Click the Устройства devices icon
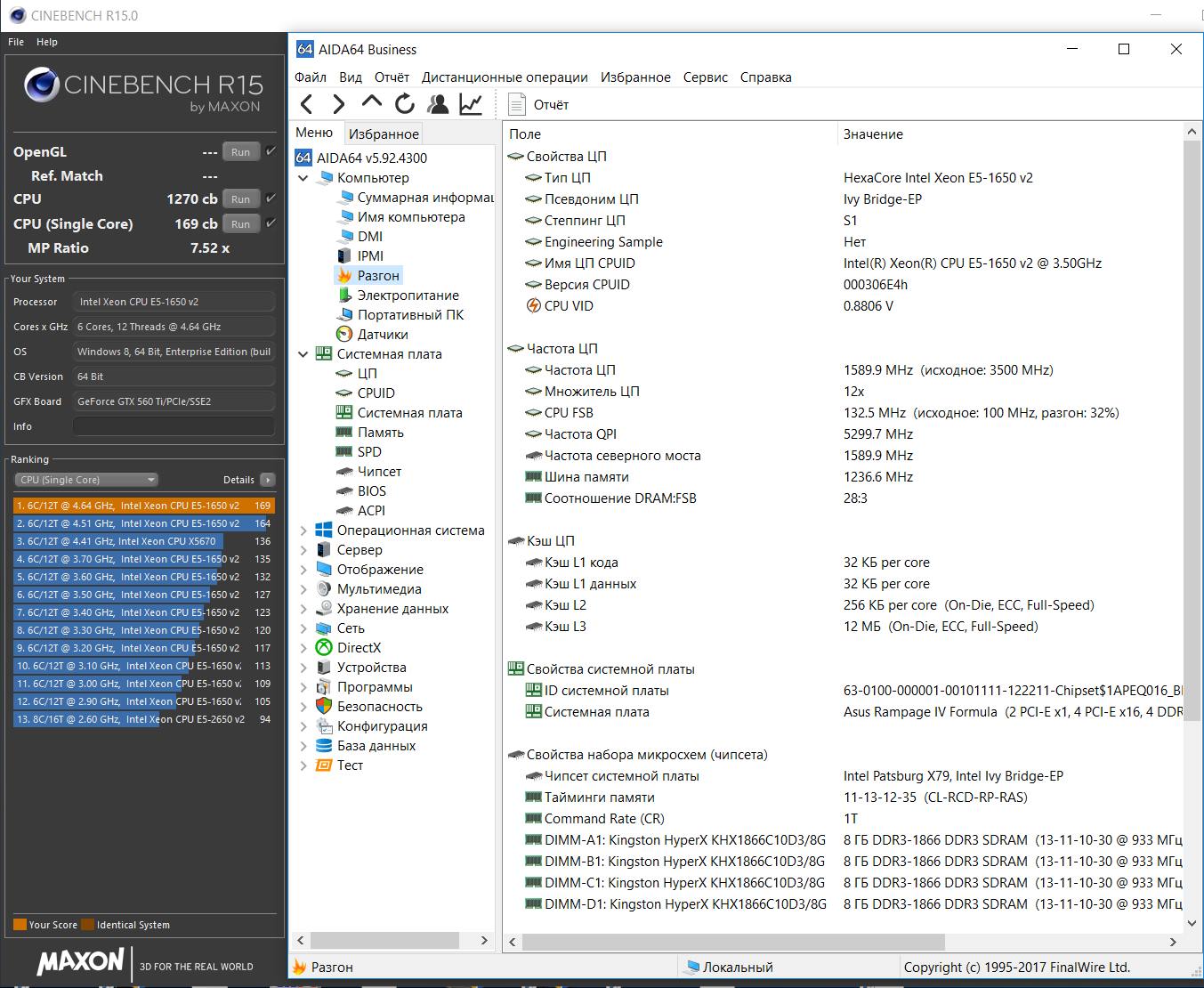 (x=324, y=668)
